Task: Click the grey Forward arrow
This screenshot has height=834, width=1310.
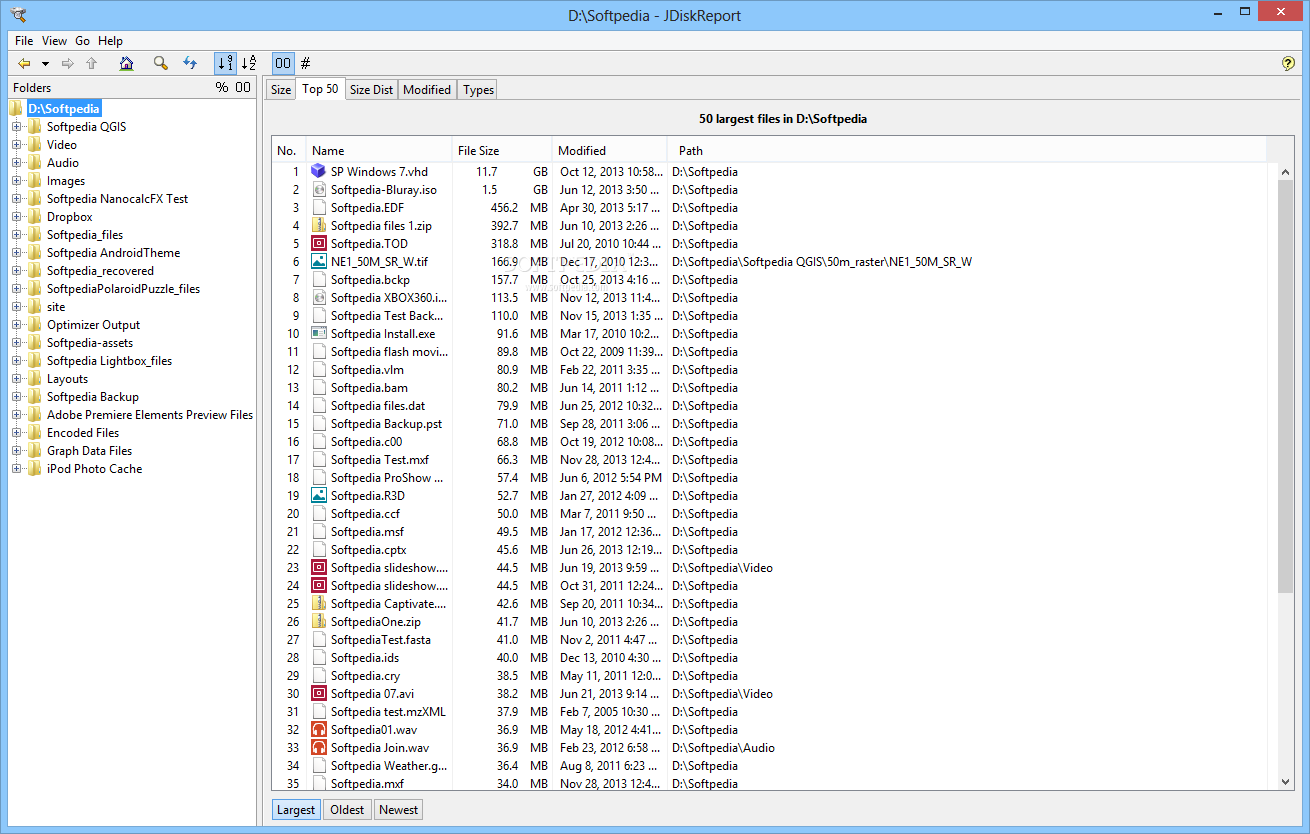Action: pyautogui.click(x=68, y=63)
